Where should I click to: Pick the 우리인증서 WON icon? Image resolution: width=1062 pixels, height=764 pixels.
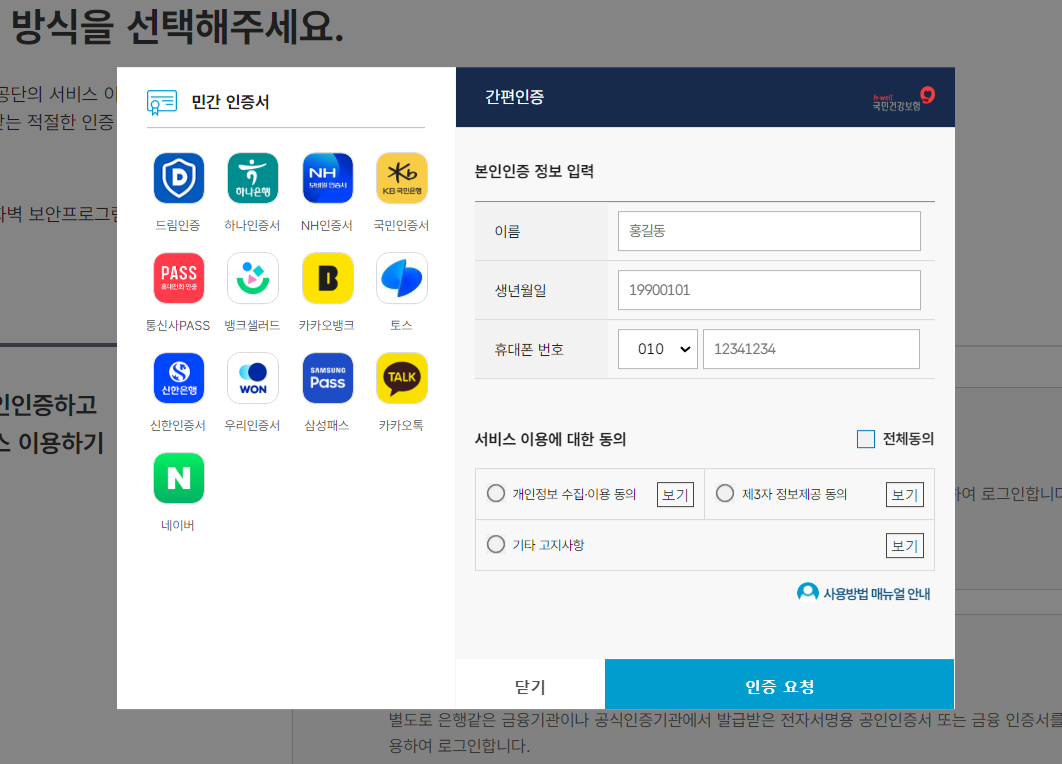(253, 378)
